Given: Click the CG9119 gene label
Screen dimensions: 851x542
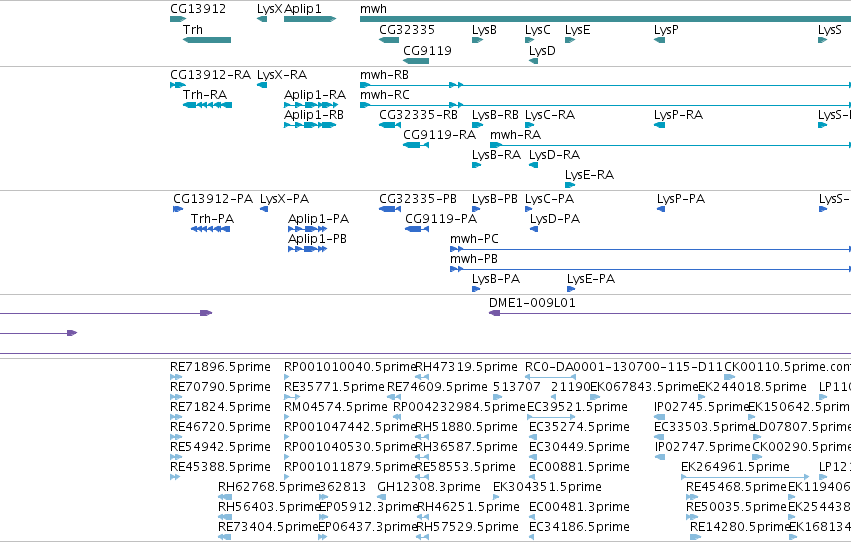Looking at the screenshot, I should coord(427,50).
